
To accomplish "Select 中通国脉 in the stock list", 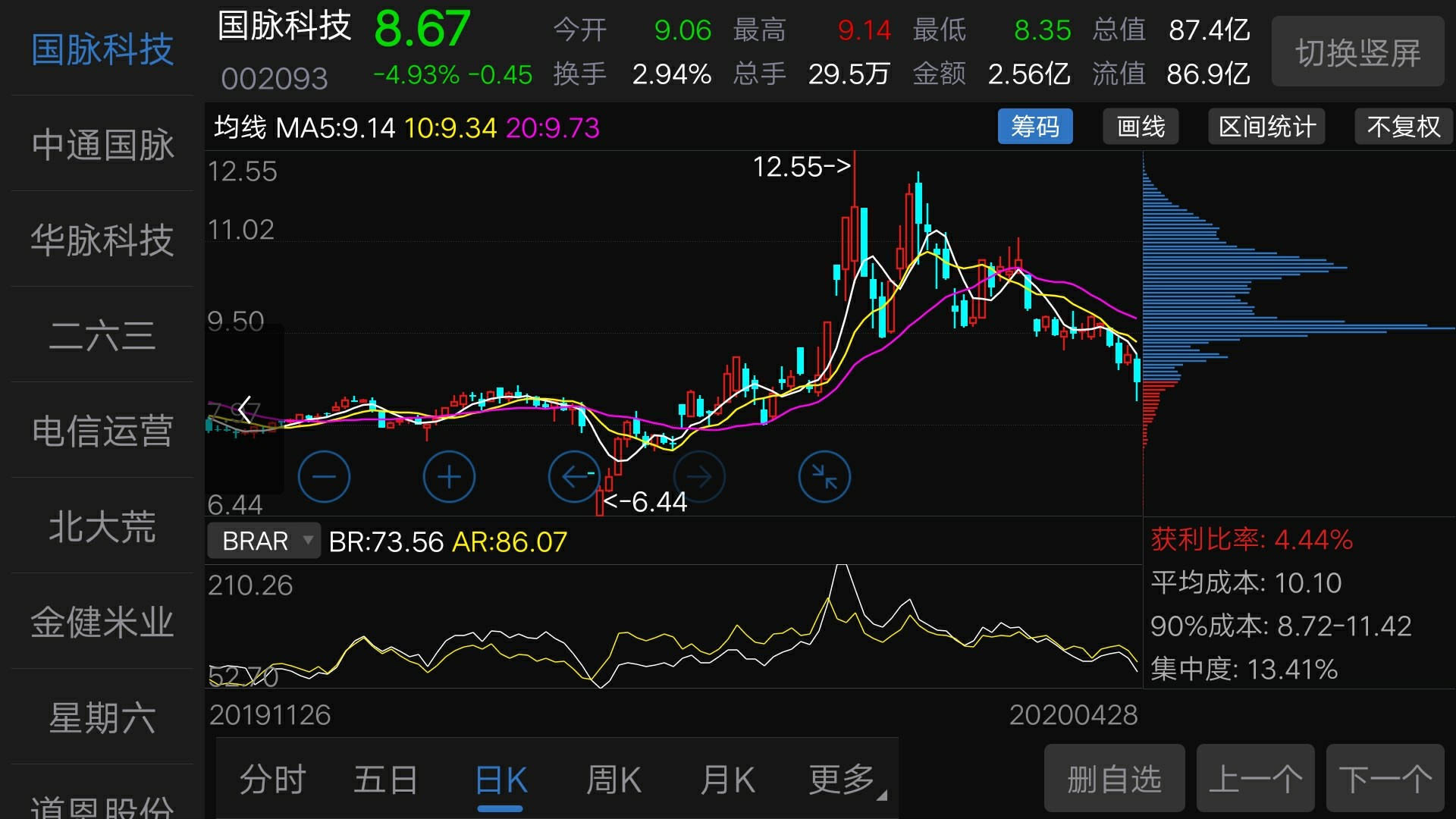I will pyautogui.click(x=102, y=144).
